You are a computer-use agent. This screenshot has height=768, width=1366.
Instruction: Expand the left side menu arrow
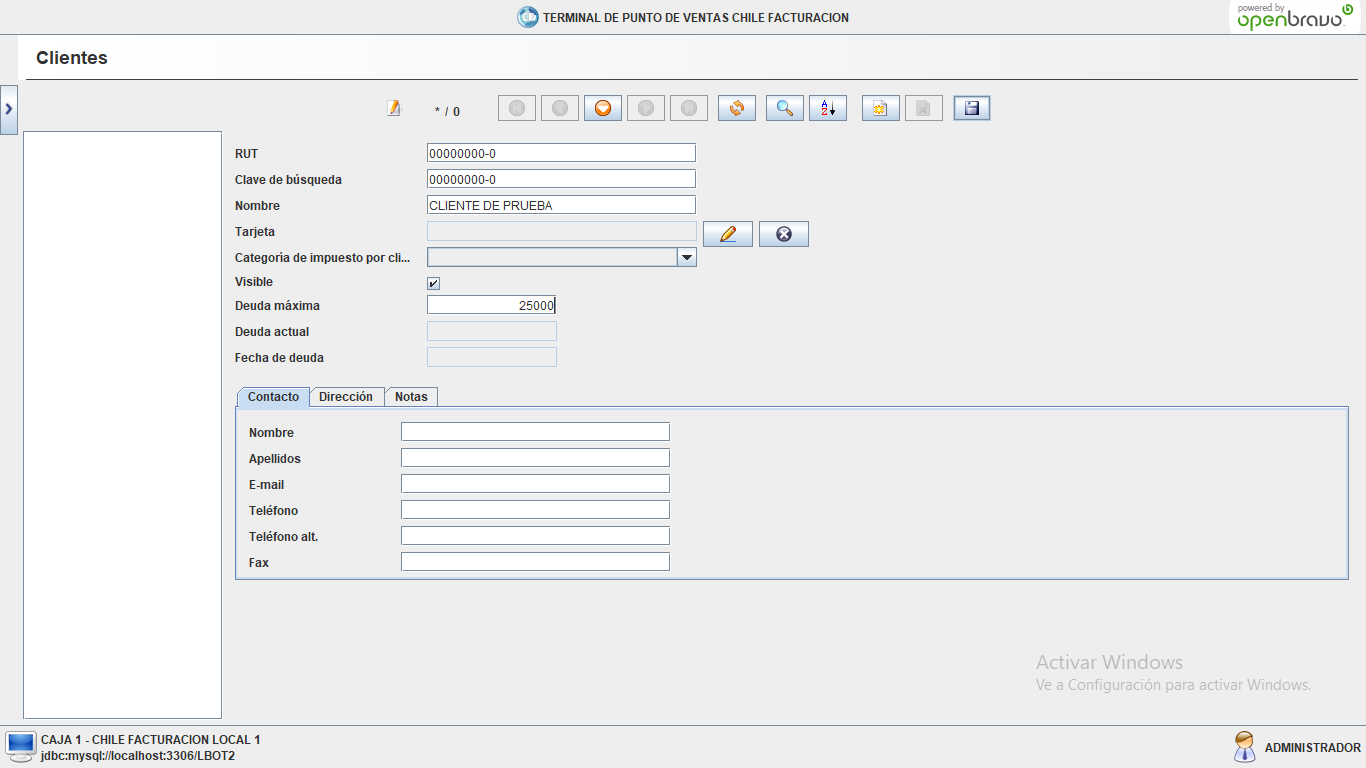(9, 110)
